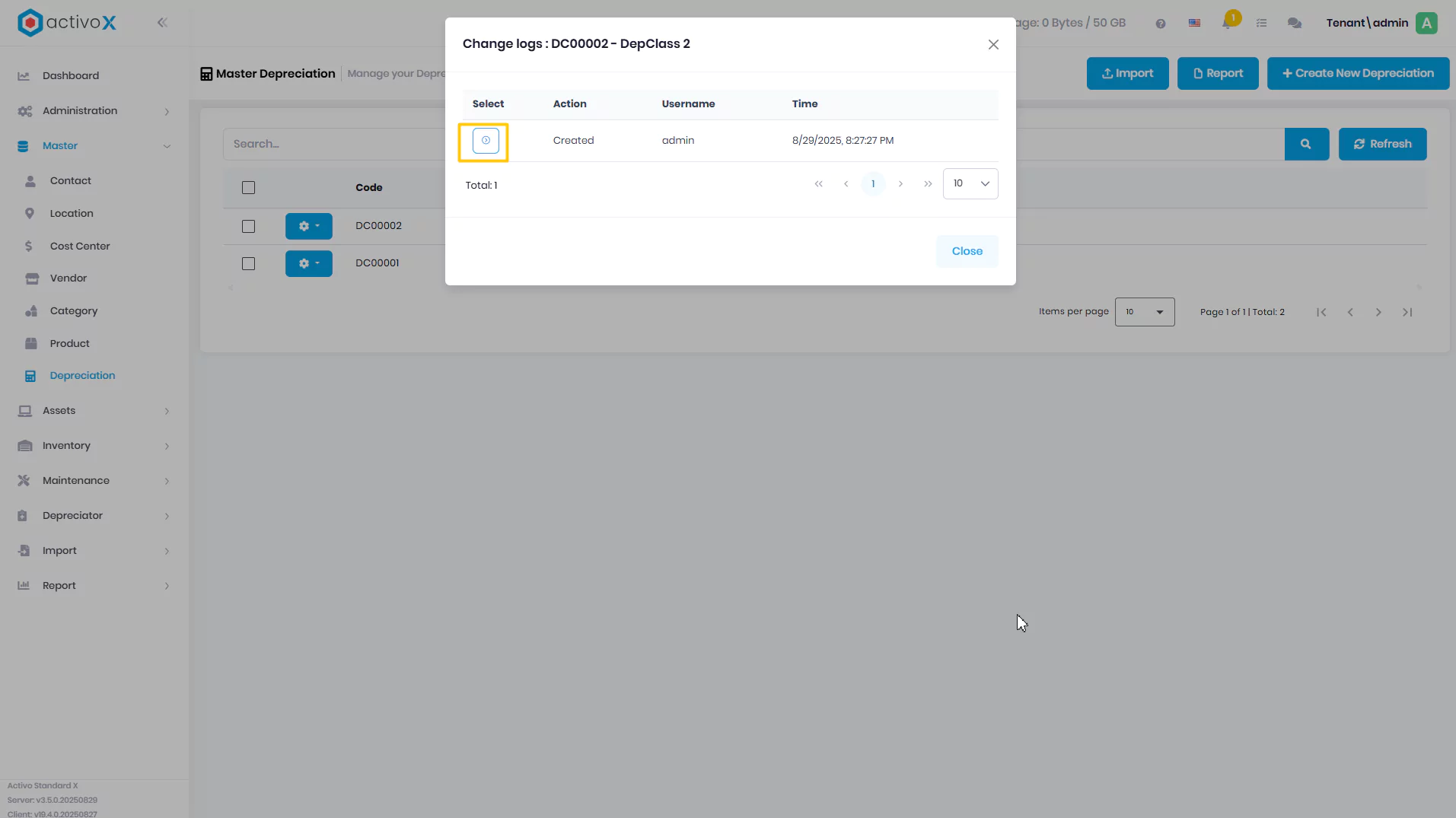Click the search magnifier button

tap(1306, 144)
